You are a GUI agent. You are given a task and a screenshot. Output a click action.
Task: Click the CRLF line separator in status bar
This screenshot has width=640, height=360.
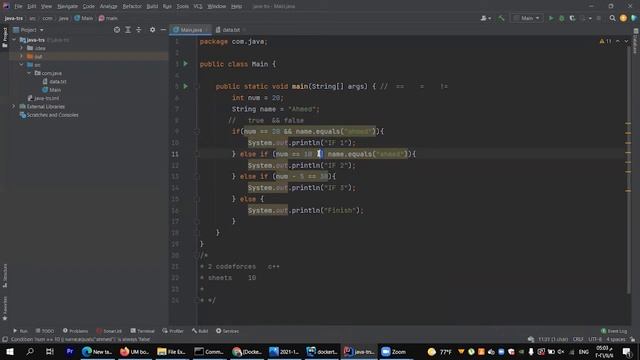[578, 339]
